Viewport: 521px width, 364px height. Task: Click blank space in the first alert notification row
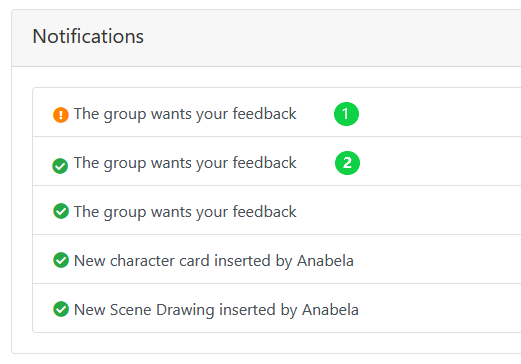[x=440, y=113]
